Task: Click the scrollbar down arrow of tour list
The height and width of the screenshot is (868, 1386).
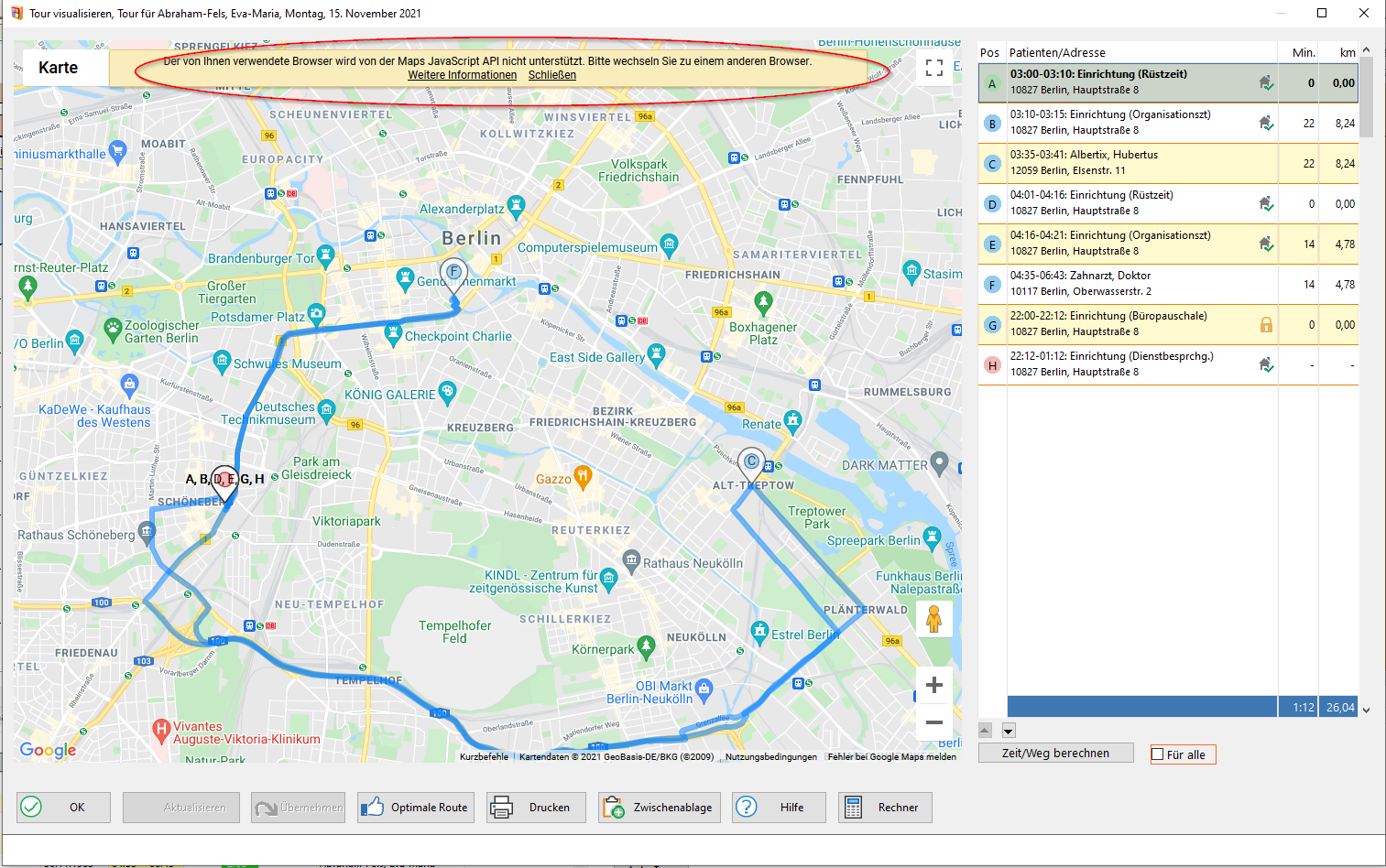Action: click(x=1366, y=710)
